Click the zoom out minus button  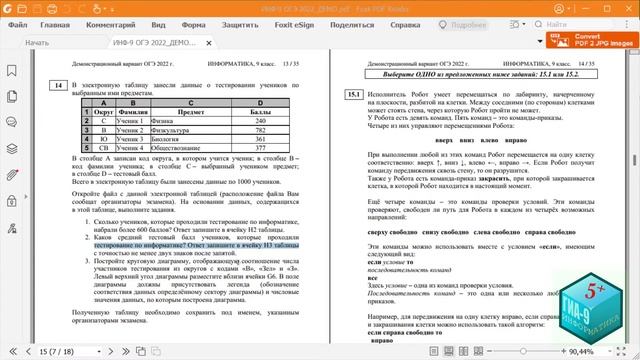490,351
